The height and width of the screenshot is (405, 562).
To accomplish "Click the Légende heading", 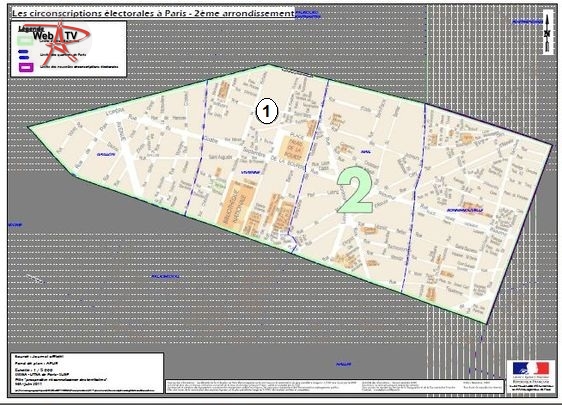I will click(x=31, y=29).
